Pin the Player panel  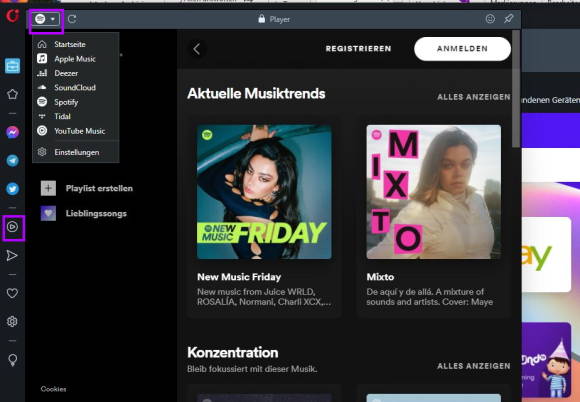click(x=509, y=19)
